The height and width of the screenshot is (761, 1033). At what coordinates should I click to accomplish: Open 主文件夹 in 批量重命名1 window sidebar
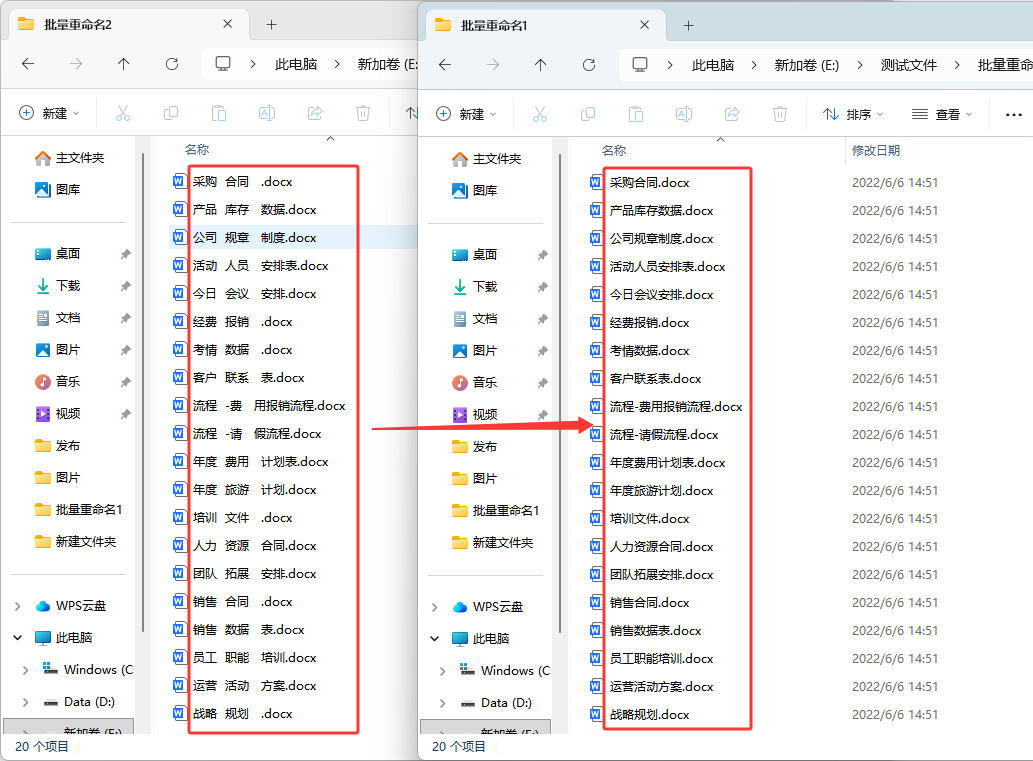(x=487, y=159)
